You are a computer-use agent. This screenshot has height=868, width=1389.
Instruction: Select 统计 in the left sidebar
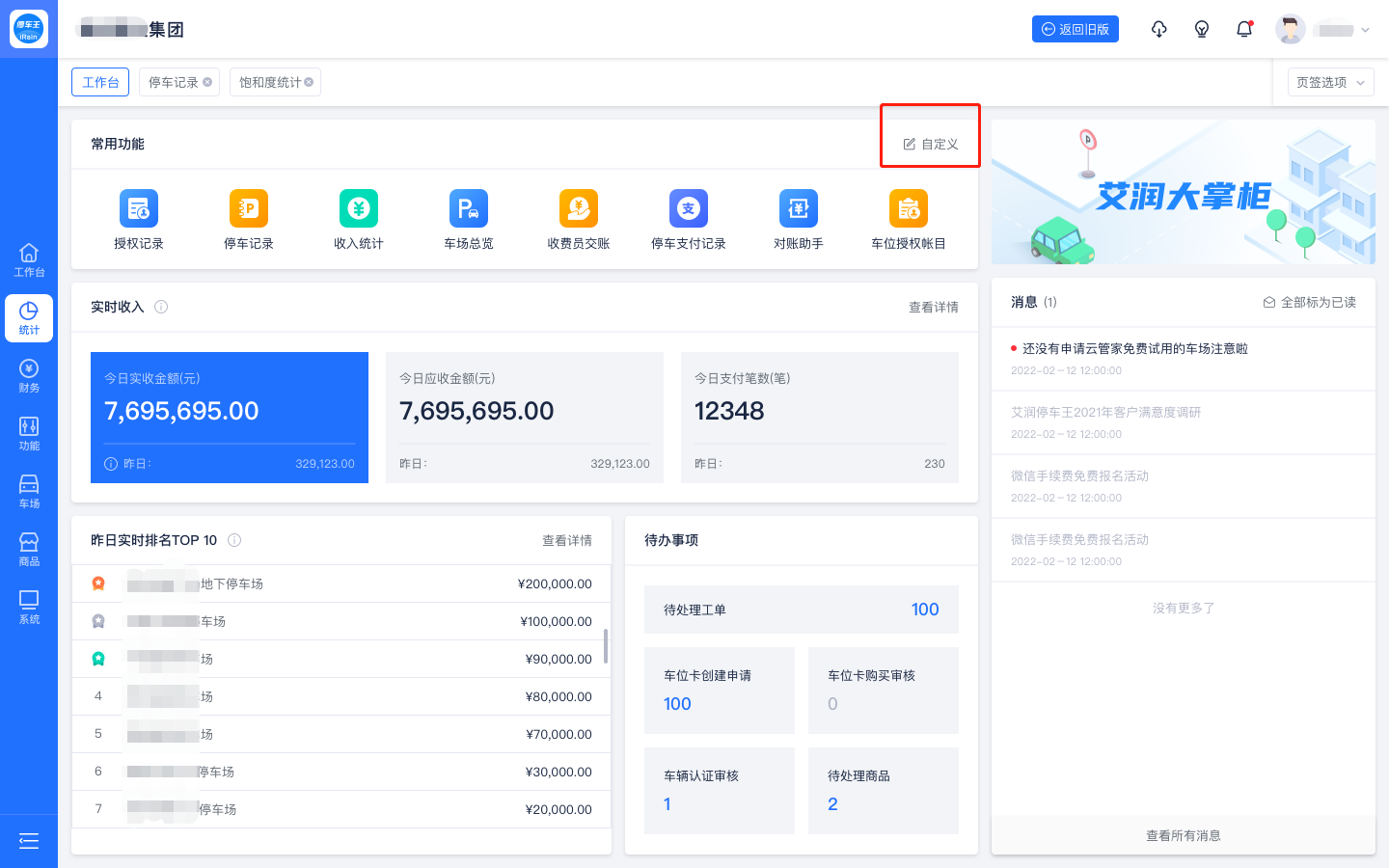[x=29, y=318]
